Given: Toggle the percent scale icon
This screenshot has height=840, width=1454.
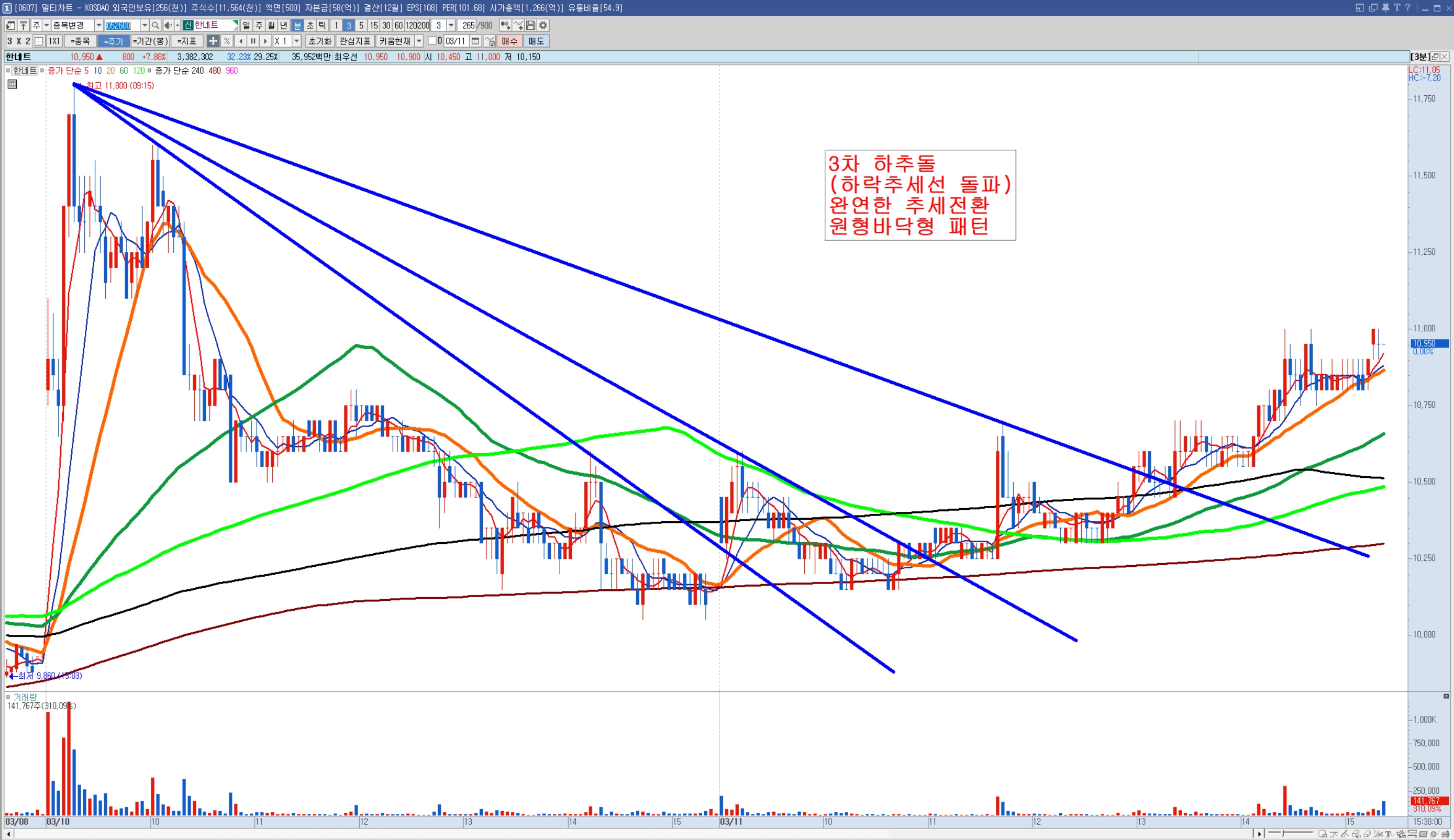Looking at the screenshot, I should pos(227,41).
